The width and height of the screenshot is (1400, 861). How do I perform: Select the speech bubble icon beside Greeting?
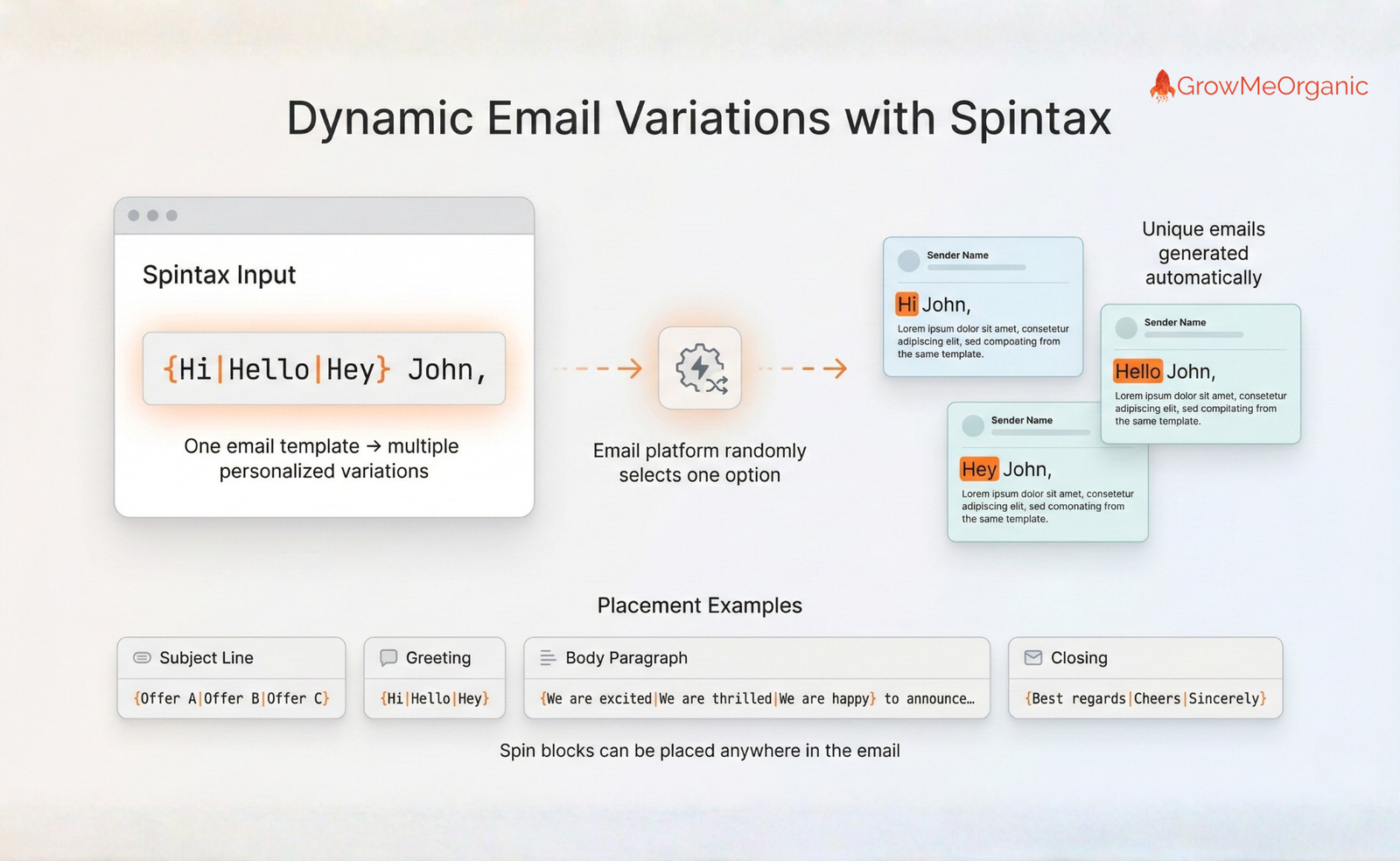coord(388,657)
